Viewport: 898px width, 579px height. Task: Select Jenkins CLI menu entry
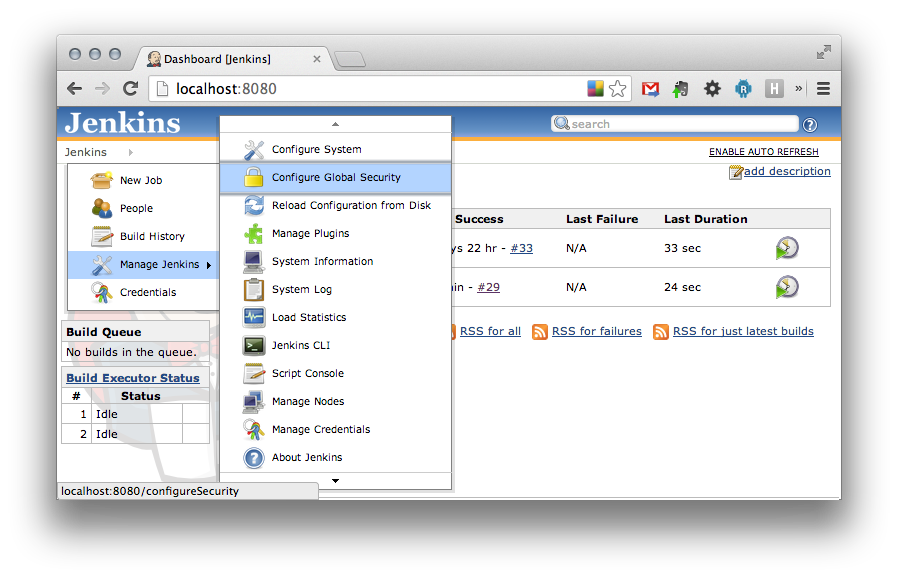point(336,345)
